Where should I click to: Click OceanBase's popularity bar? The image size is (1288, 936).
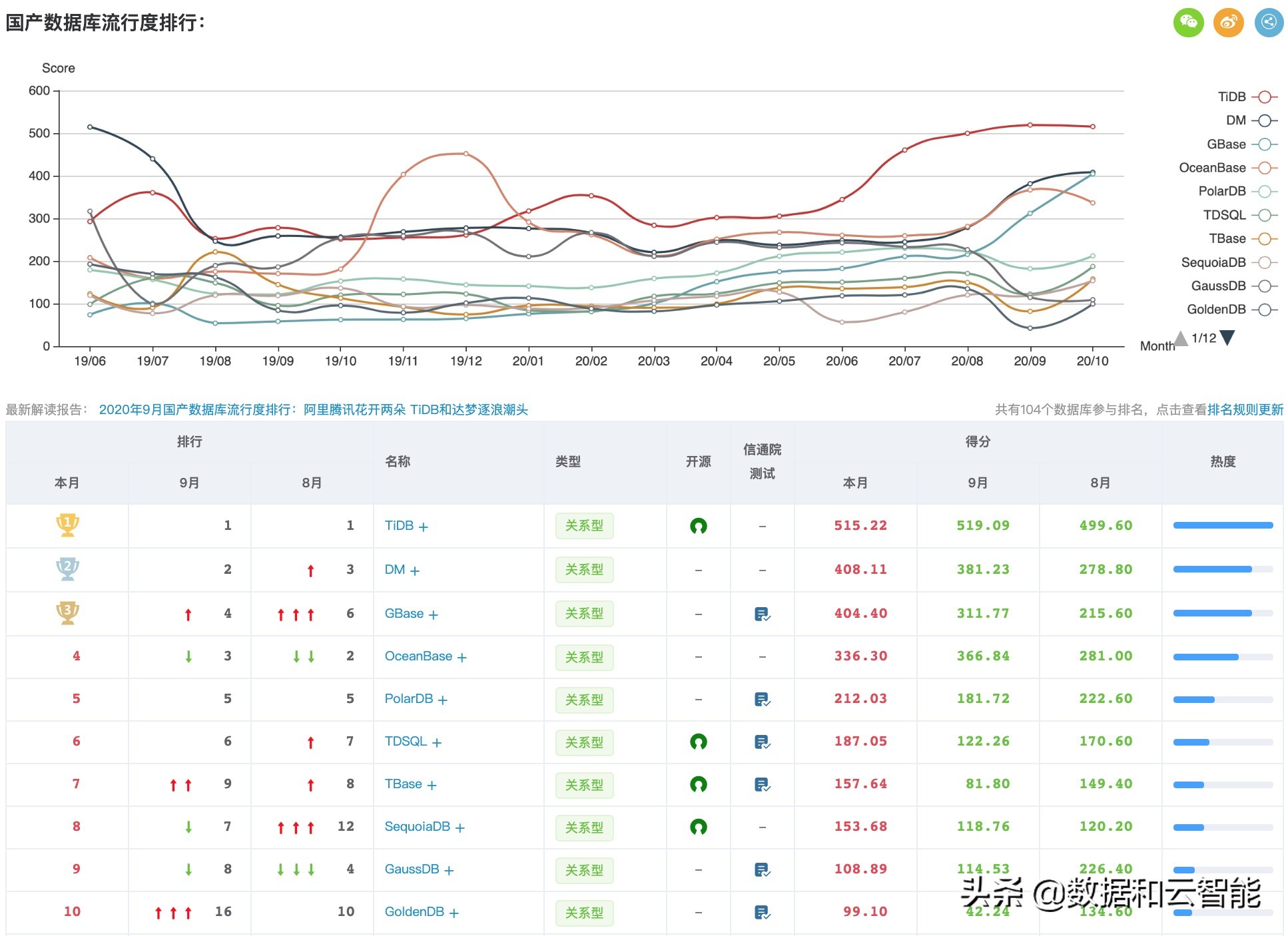pyautogui.click(x=1223, y=657)
